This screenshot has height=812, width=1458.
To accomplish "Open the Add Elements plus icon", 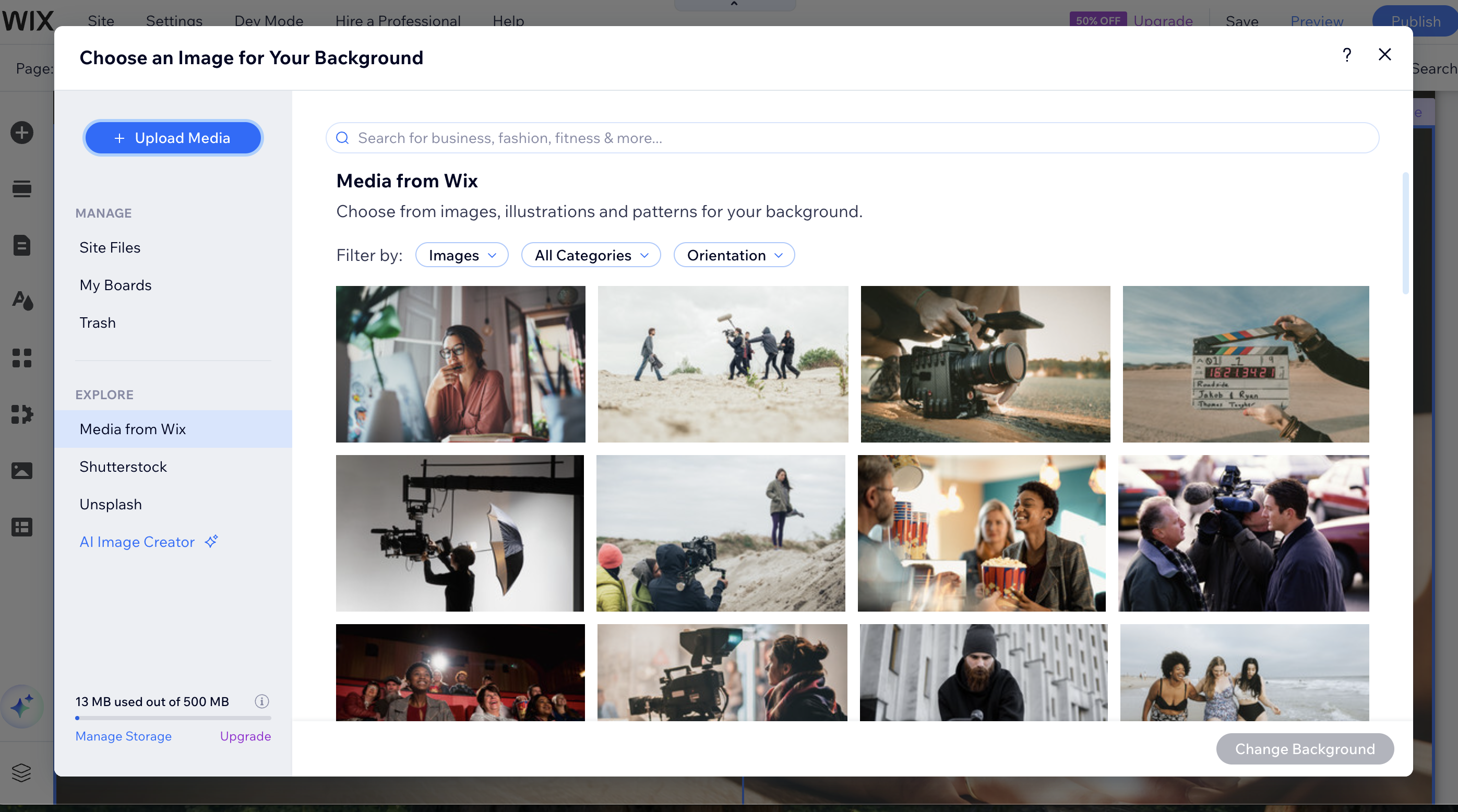I will 21,132.
